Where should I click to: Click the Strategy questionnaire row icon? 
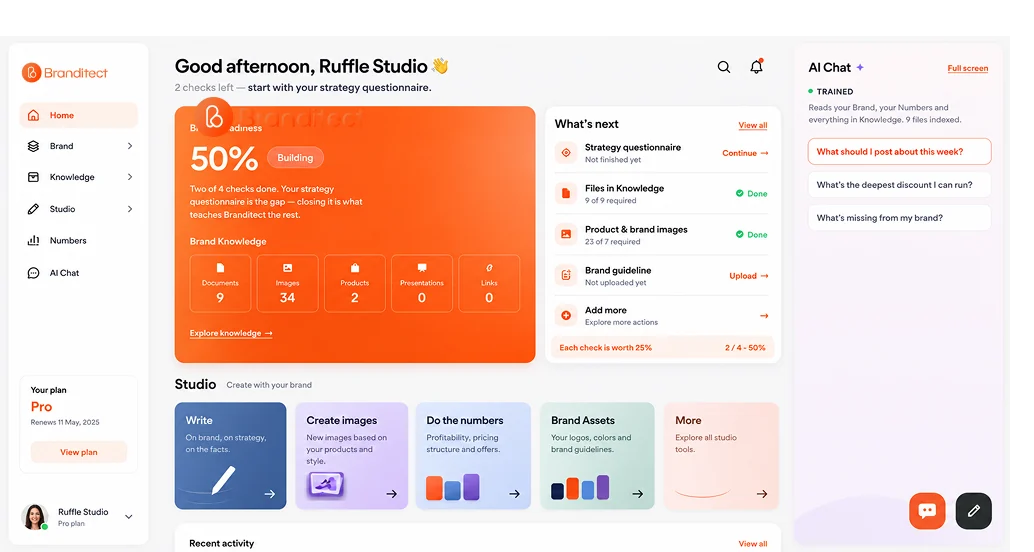[566, 153]
